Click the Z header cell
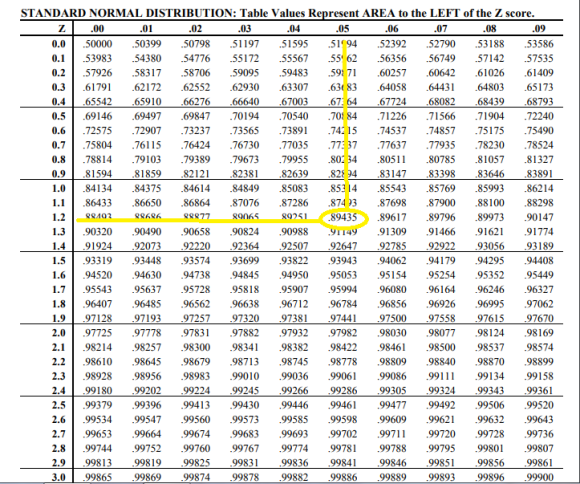This screenshot has width=580, height=484. tap(62, 28)
